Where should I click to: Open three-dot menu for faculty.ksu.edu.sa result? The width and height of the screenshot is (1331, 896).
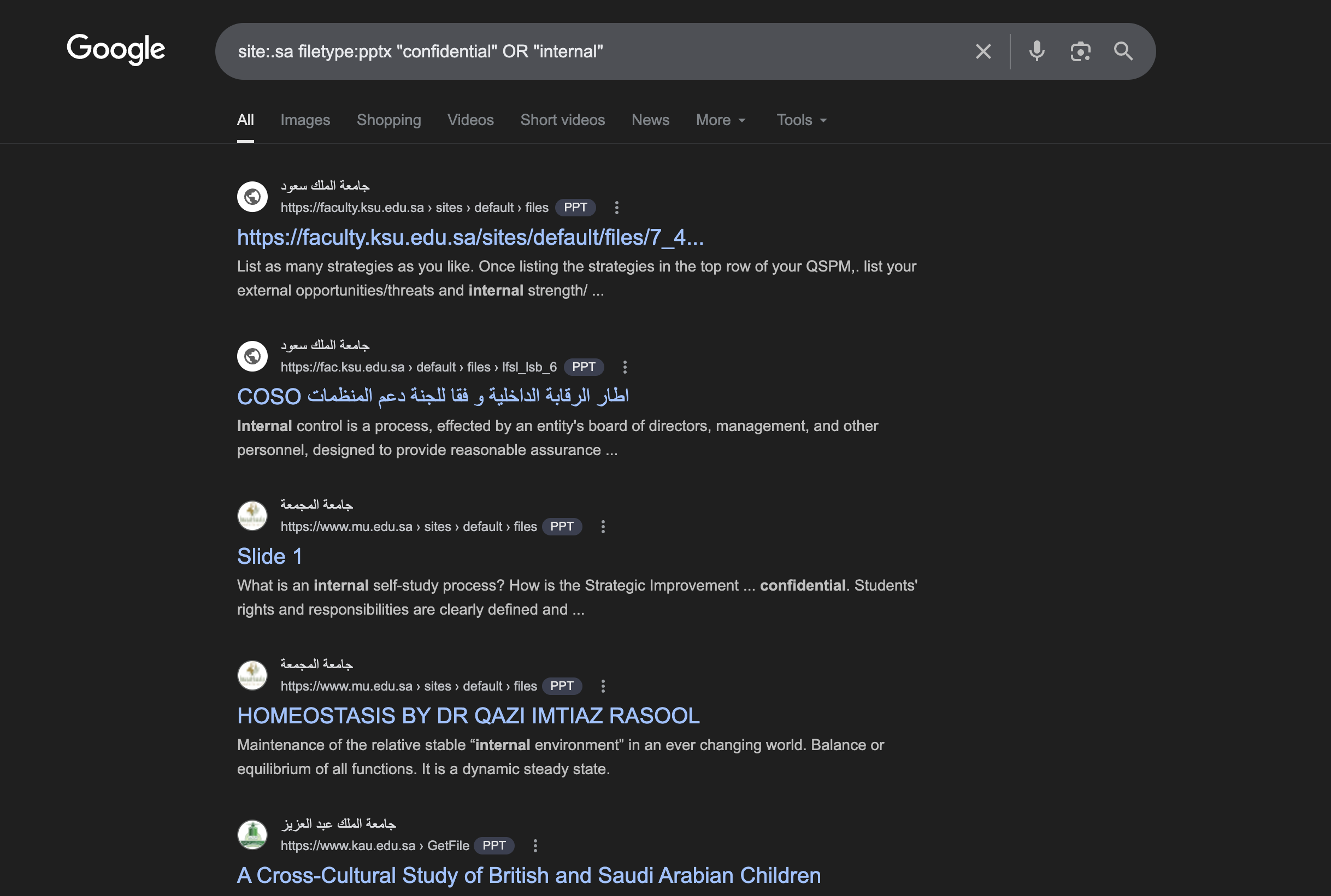point(617,208)
